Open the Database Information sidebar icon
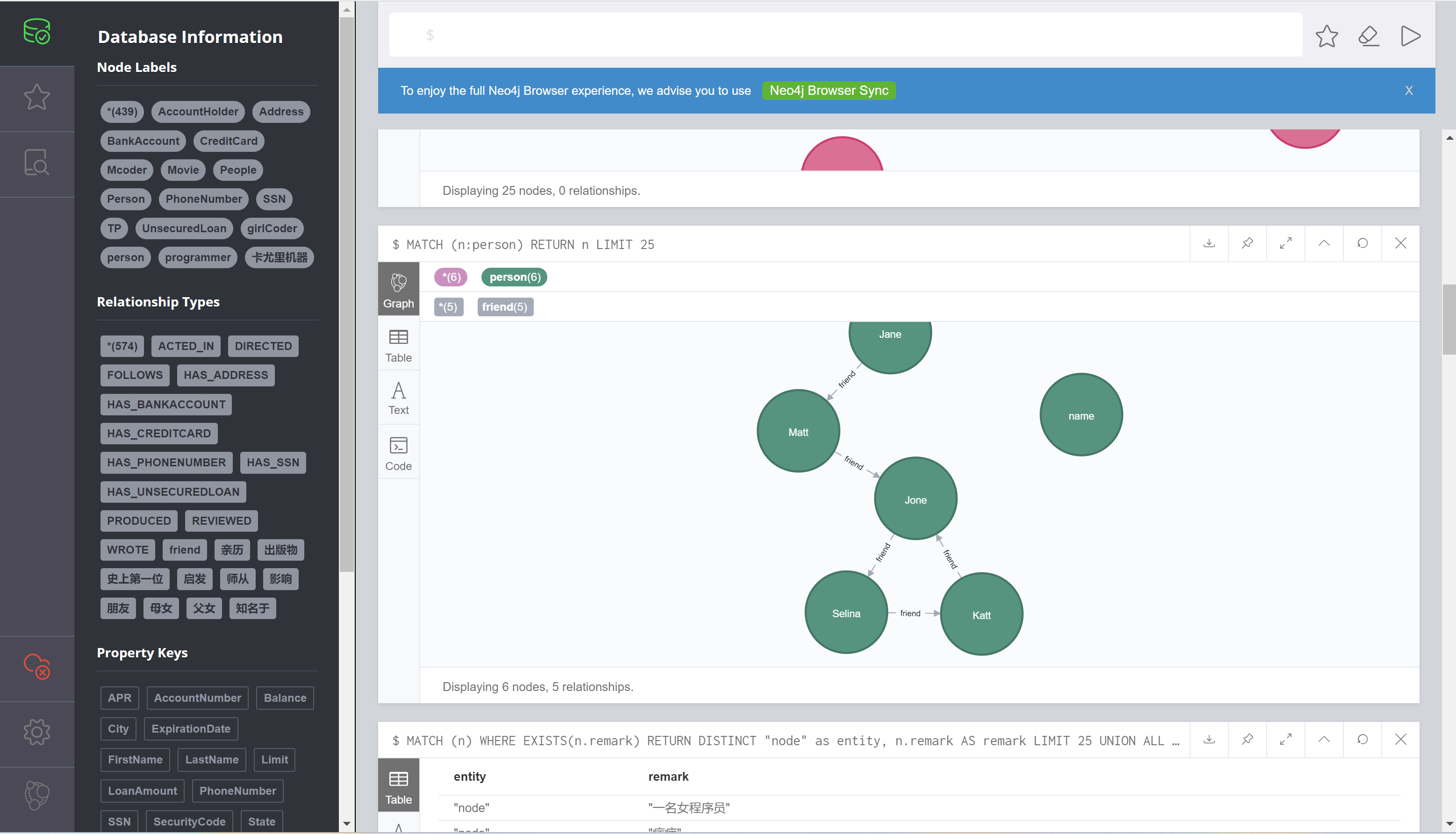 tap(36, 31)
